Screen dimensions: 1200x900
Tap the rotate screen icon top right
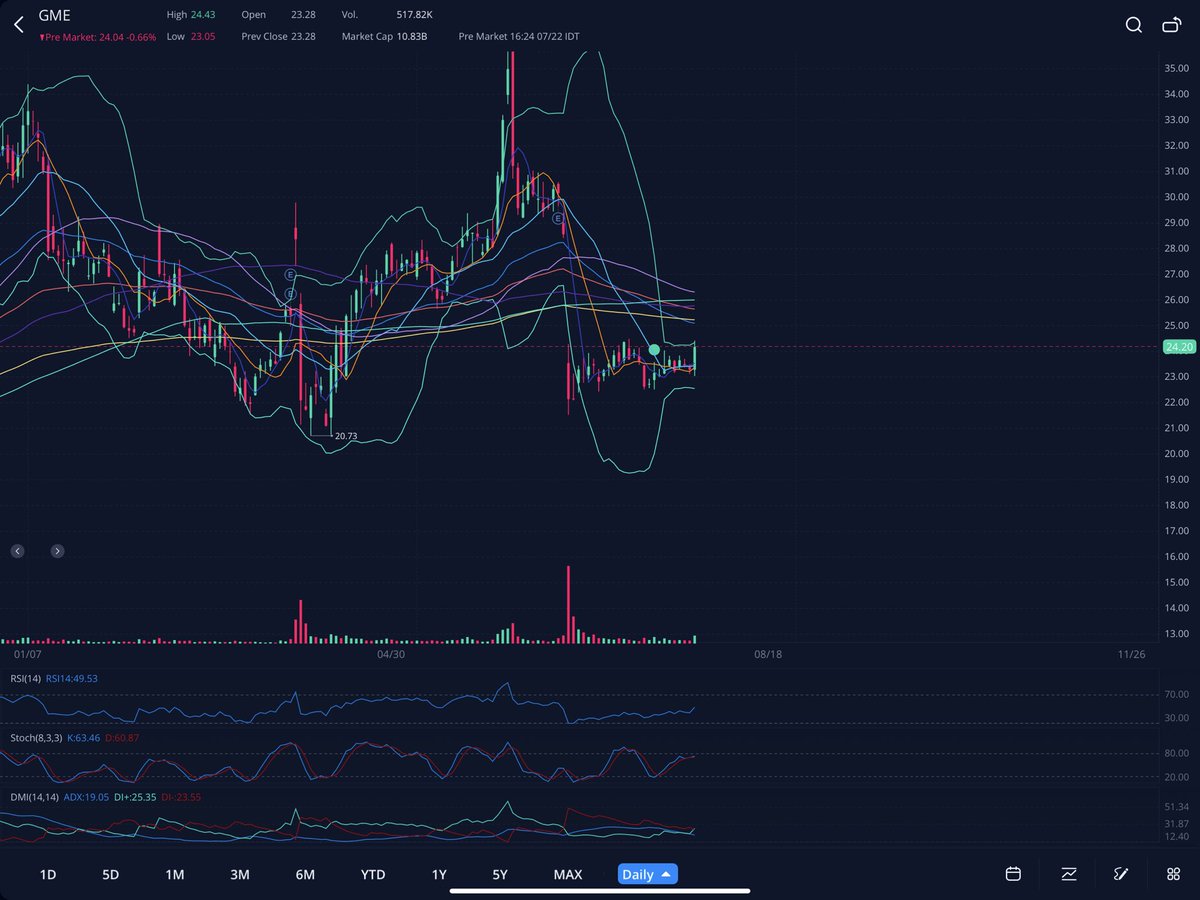click(x=1171, y=25)
